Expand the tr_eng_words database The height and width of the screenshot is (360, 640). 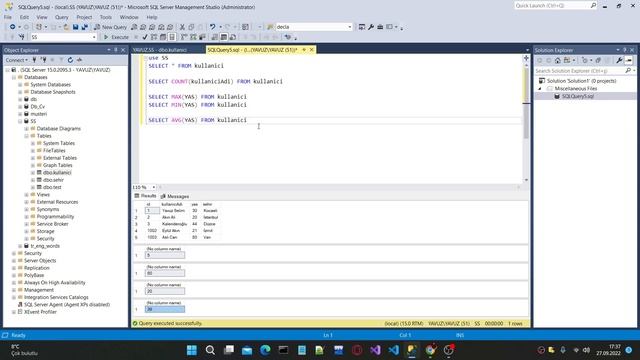pyautogui.click(x=20, y=246)
